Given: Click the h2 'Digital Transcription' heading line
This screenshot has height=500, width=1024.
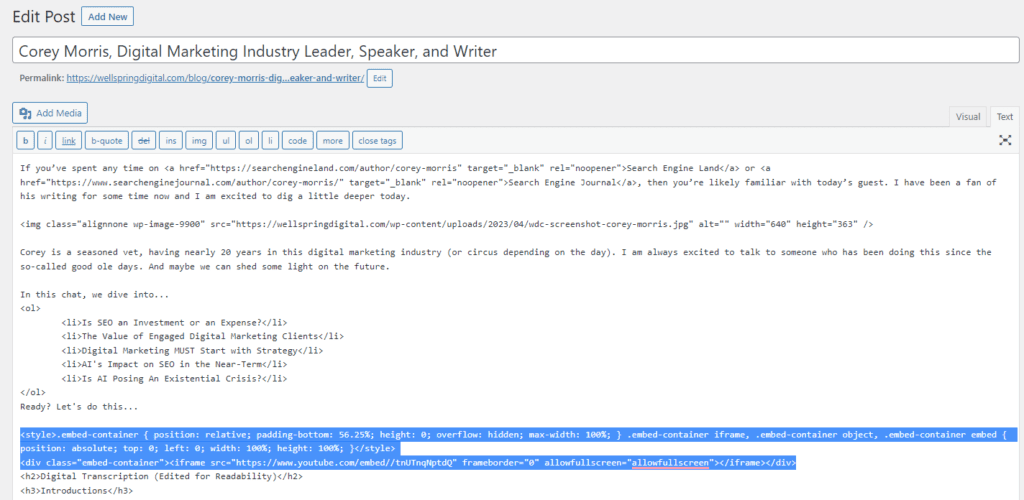Looking at the screenshot, I should (161, 477).
